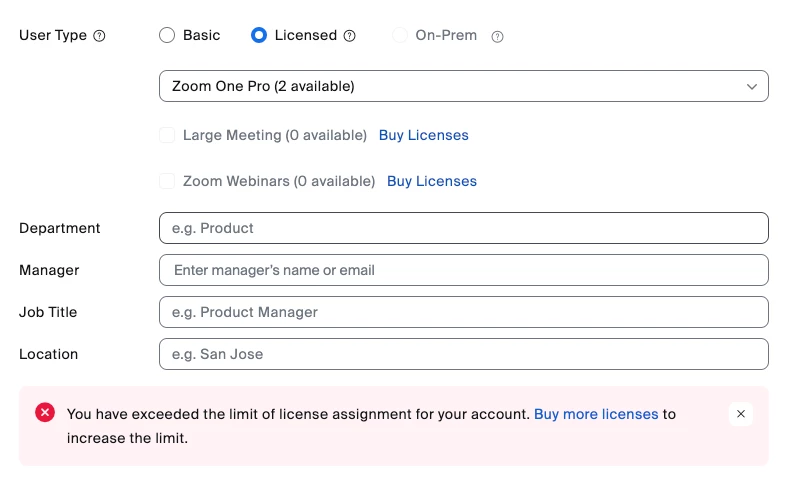Check the Large Meeting checkbox

[167, 135]
